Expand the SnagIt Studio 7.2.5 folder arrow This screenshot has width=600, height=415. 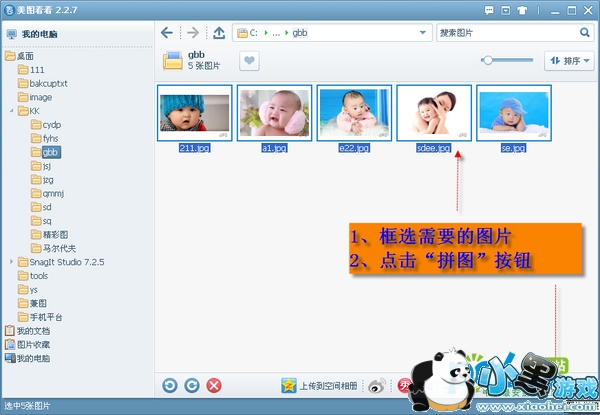(x=11, y=262)
